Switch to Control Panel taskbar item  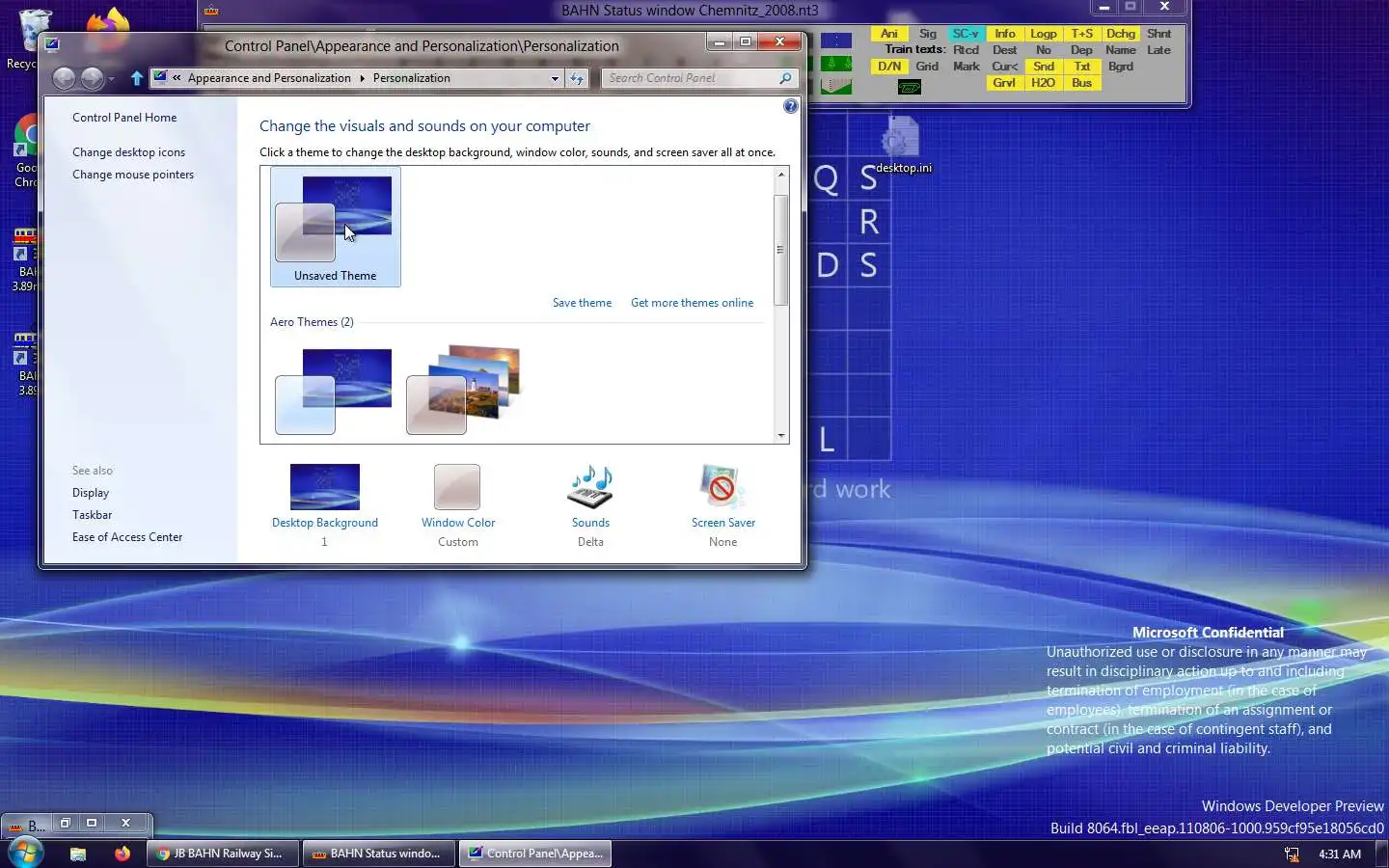click(535, 854)
